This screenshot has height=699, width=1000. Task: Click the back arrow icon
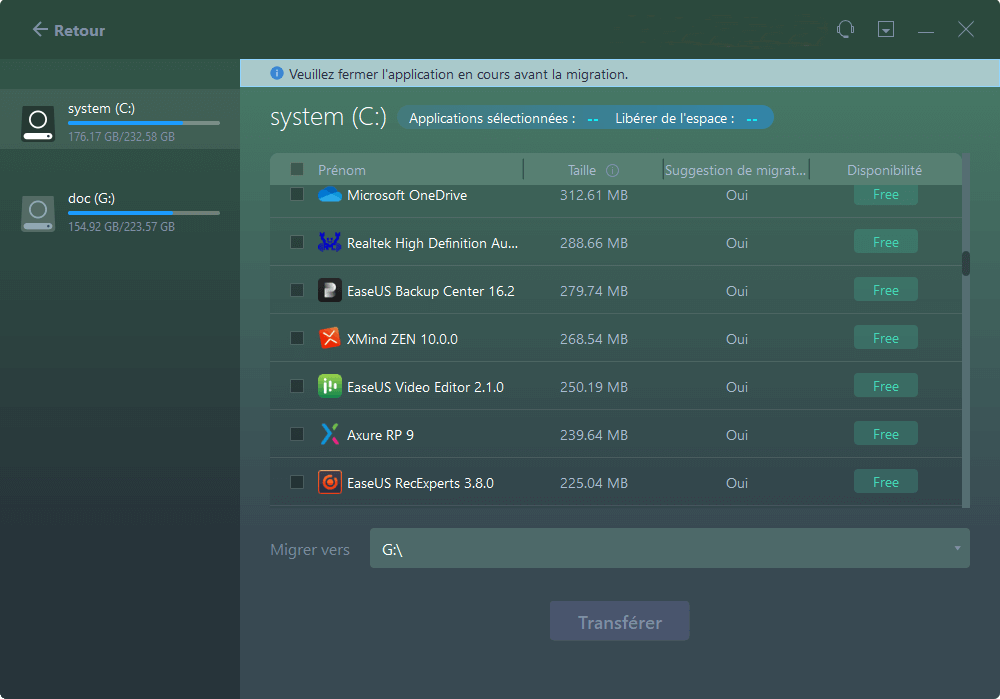click(40, 29)
